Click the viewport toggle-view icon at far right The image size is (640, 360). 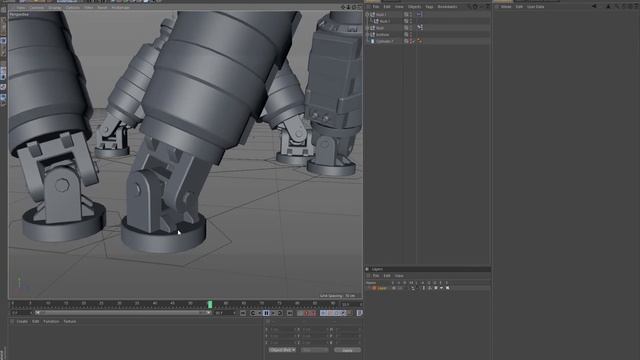click(x=360, y=7)
